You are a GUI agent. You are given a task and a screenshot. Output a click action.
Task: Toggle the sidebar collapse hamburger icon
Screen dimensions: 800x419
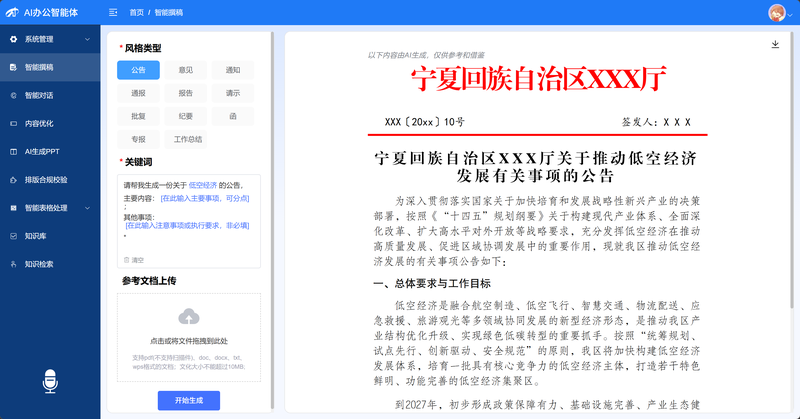113,12
